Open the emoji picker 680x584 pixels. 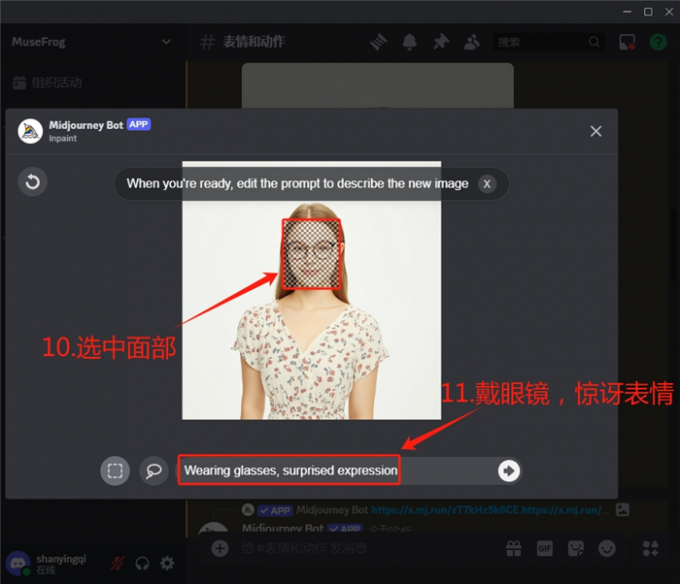click(x=607, y=548)
